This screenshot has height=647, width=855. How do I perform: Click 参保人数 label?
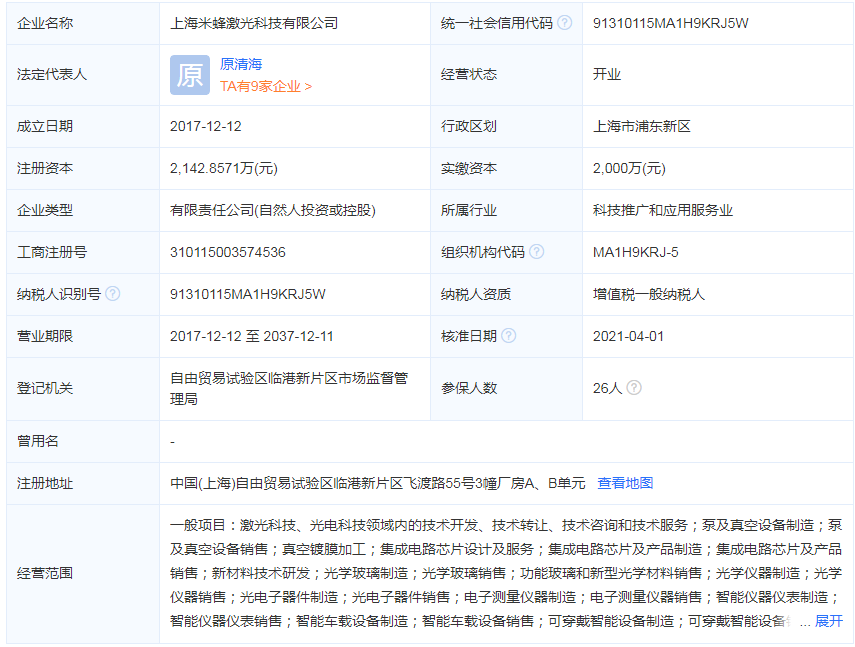469,388
